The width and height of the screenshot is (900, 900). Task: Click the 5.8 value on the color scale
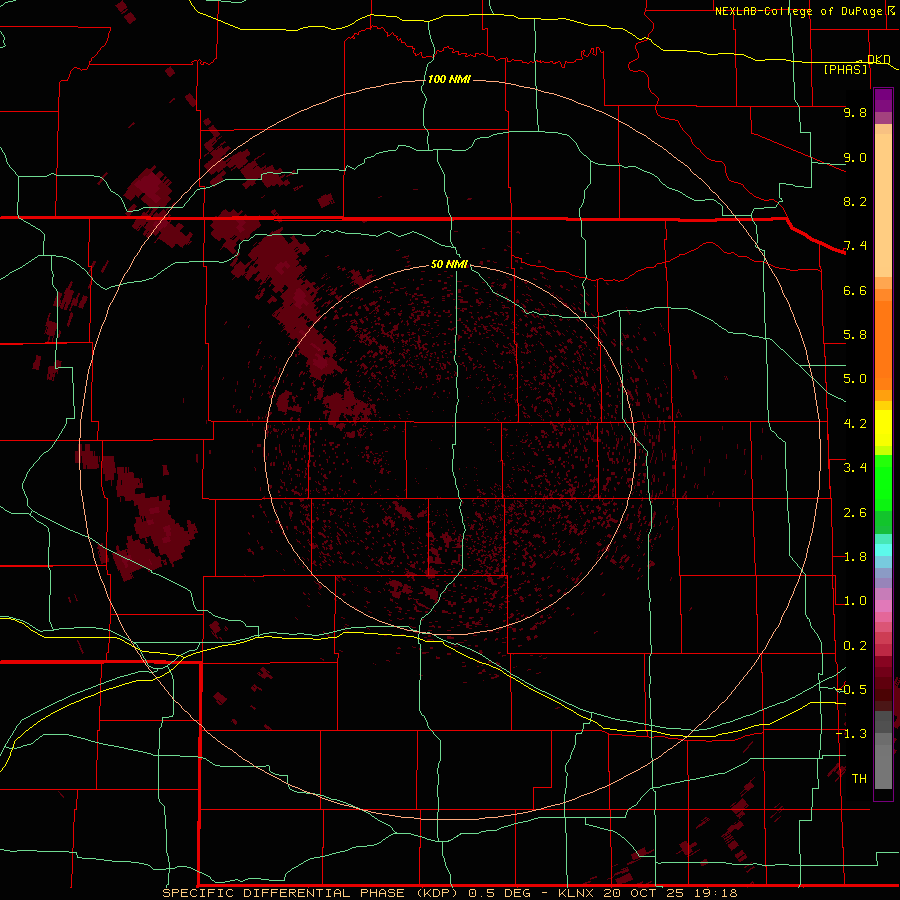point(855,335)
